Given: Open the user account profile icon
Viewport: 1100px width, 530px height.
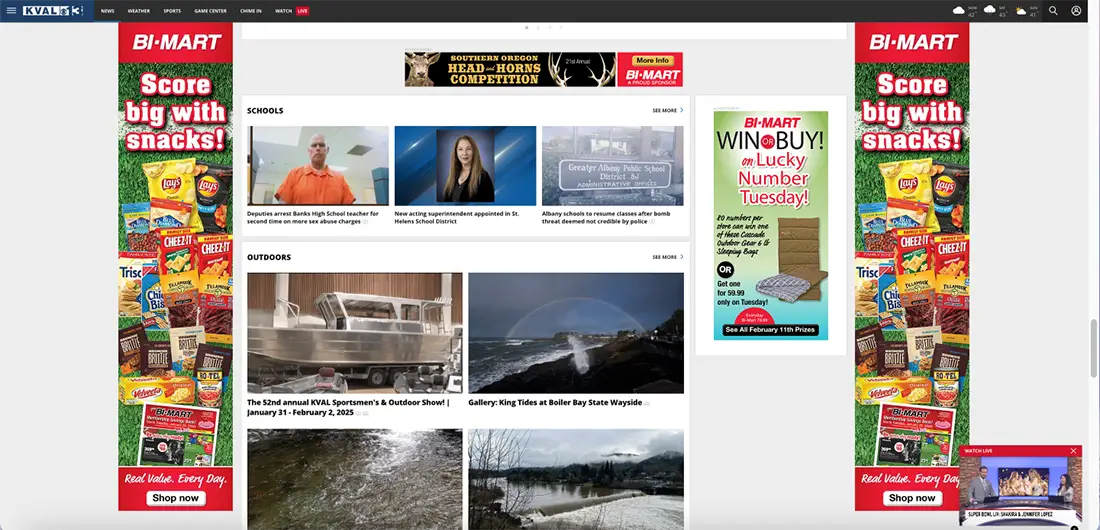Looking at the screenshot, I should (x=1076, y=11).
